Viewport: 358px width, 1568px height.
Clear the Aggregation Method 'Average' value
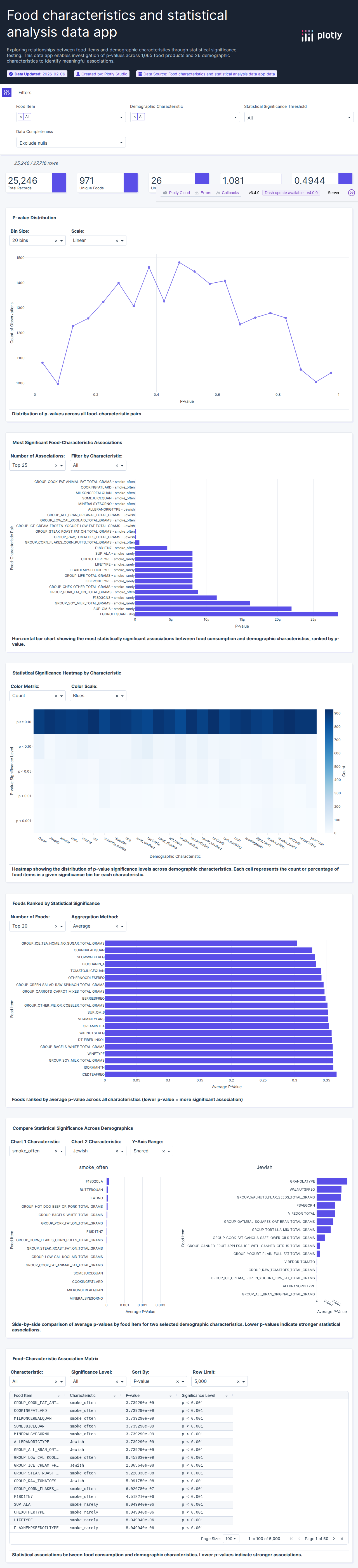(116, 927)
